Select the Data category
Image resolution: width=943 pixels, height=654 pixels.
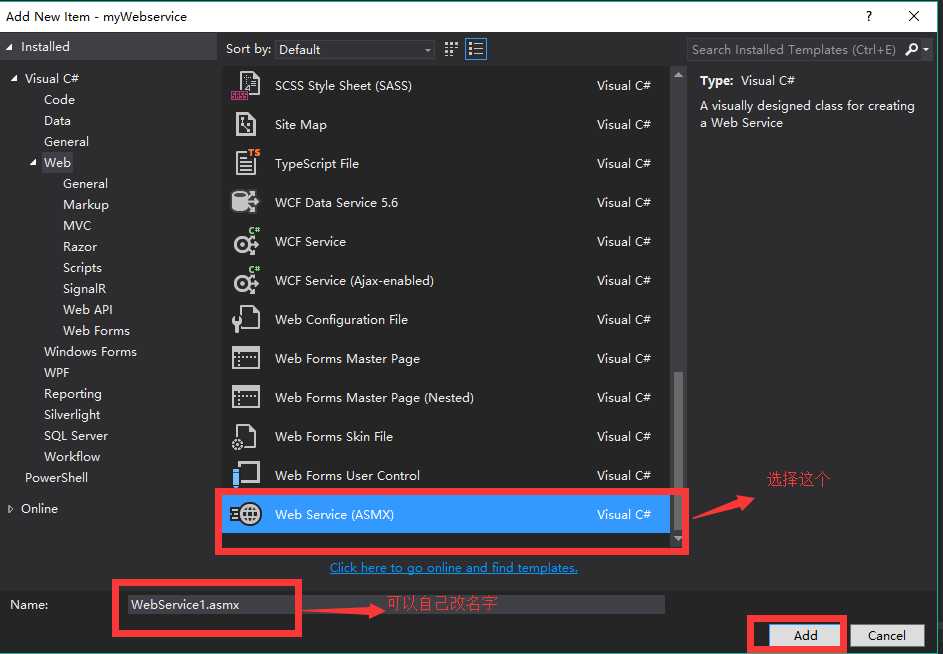pyautogui.click(x=57, y=121)
